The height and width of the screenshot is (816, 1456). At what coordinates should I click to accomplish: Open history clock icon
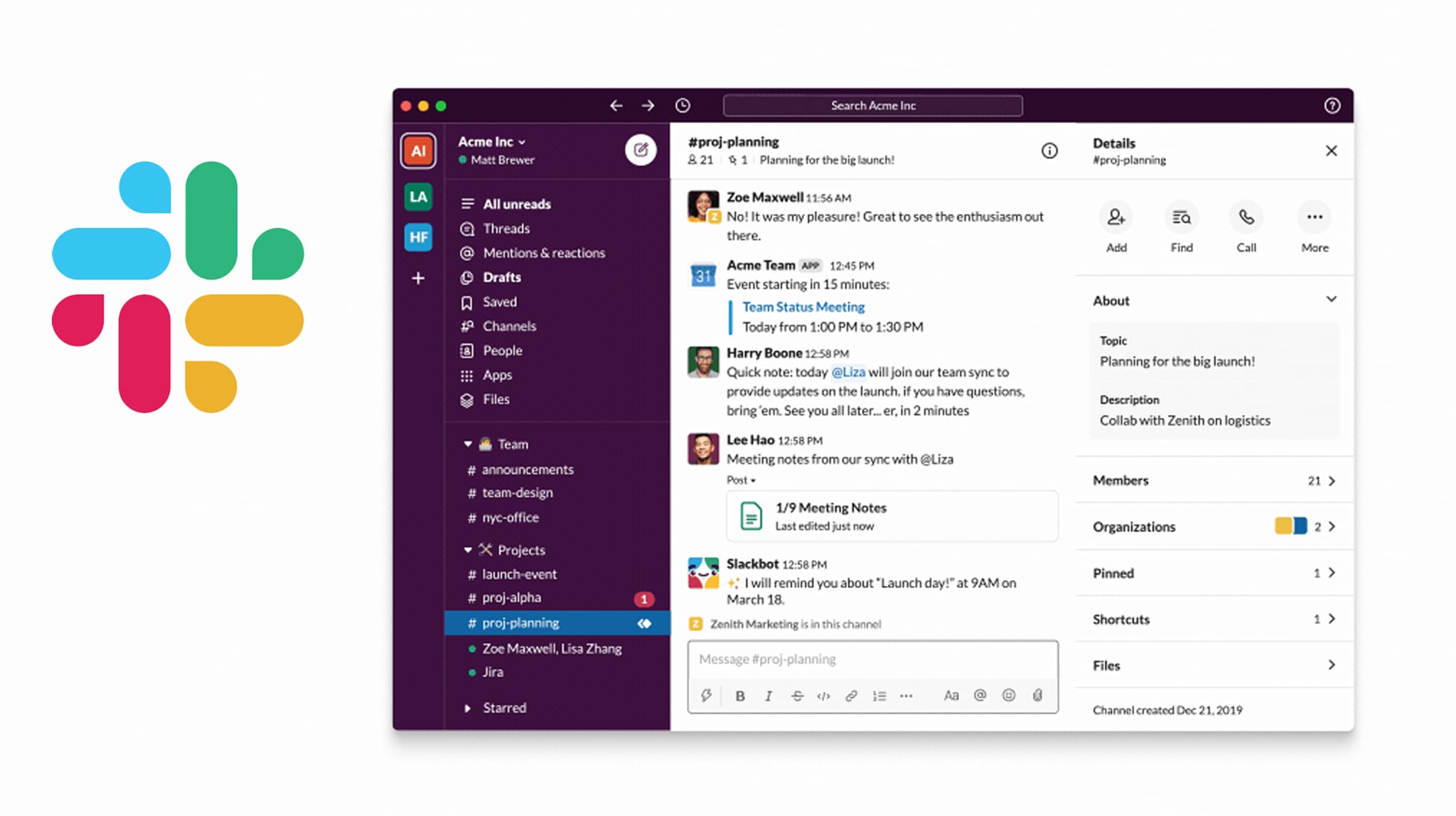pos(682,106)
